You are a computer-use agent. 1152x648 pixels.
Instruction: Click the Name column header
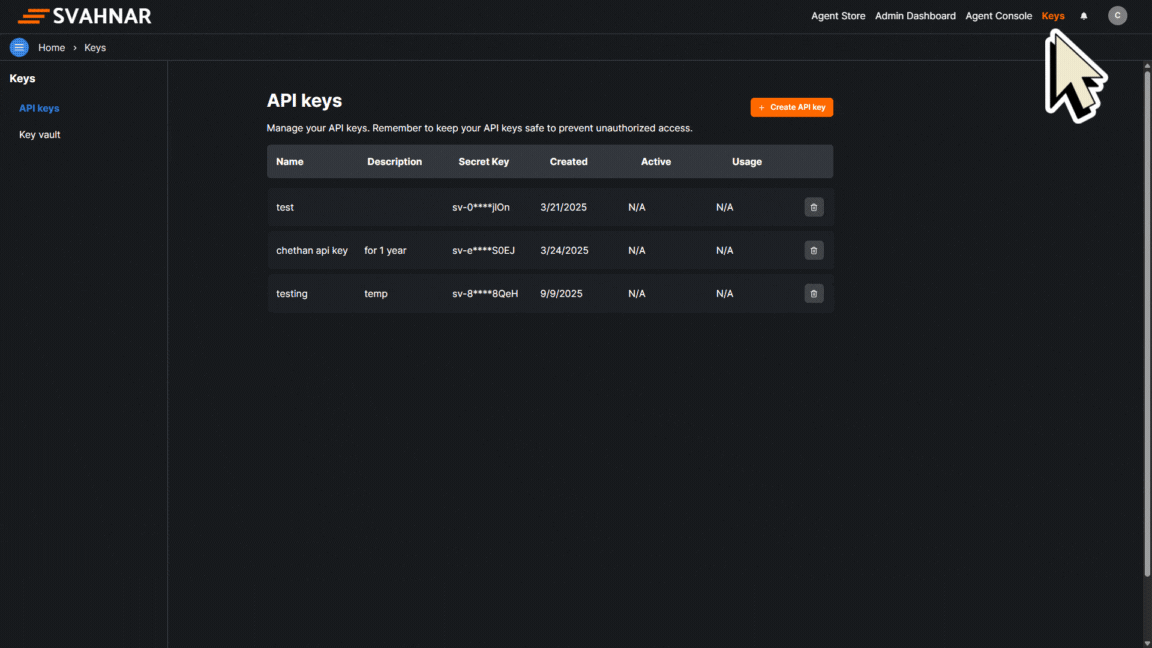290,161
